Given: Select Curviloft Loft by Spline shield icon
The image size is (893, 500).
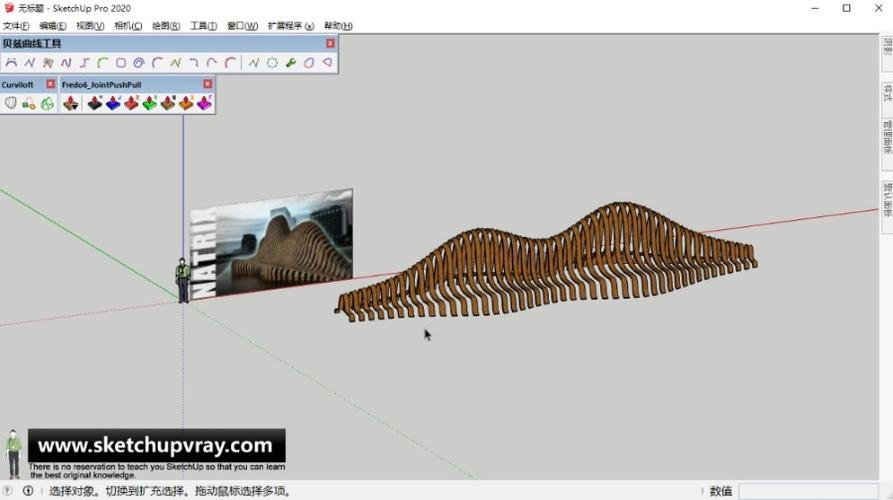Looking at the screenshot, I should point(11,103).
